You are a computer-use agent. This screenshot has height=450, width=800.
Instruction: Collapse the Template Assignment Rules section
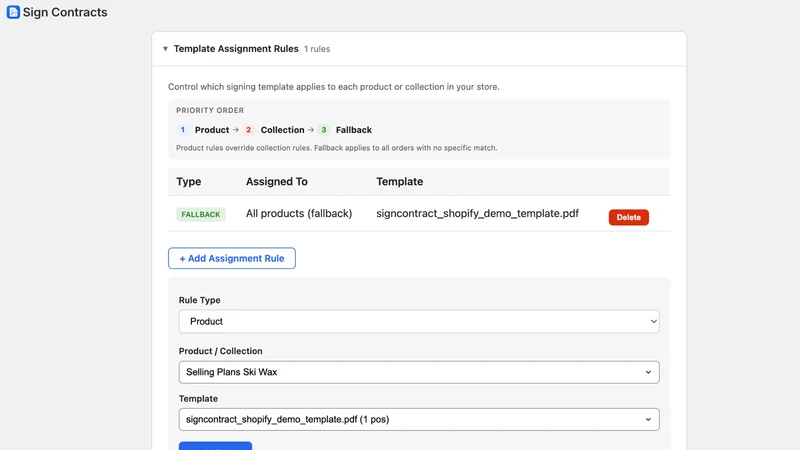click(165, 49)
